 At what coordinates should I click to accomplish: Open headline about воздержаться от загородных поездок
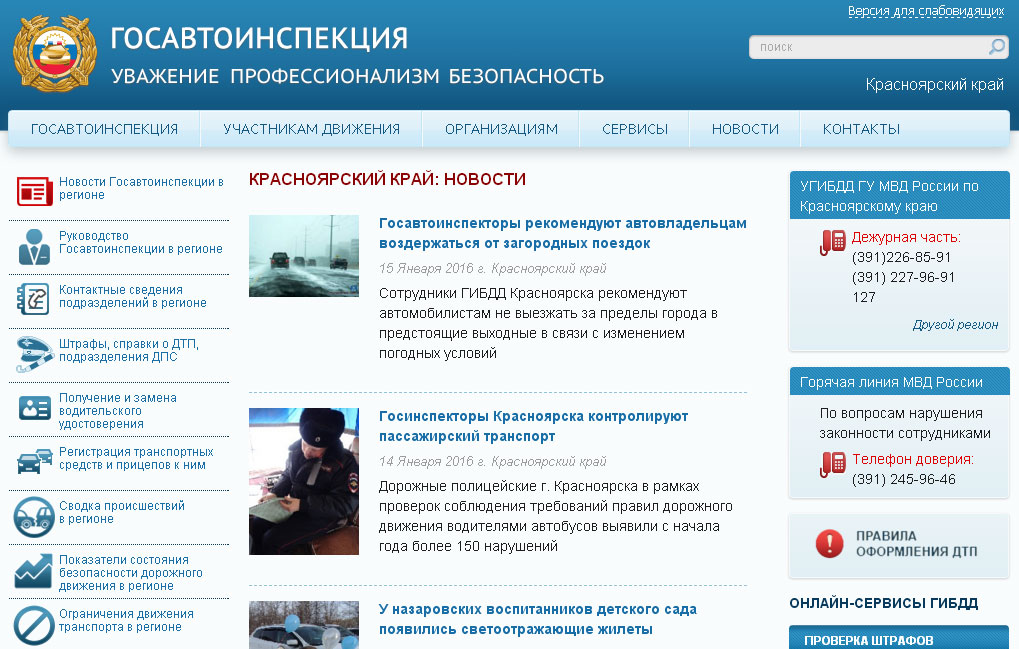pos(563,233)
